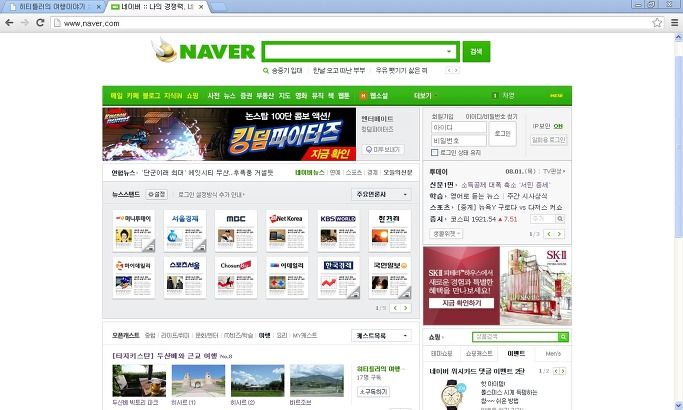Click the green 검색 search button
Viewport: 683px width, 410px height.
pos(476,51)
